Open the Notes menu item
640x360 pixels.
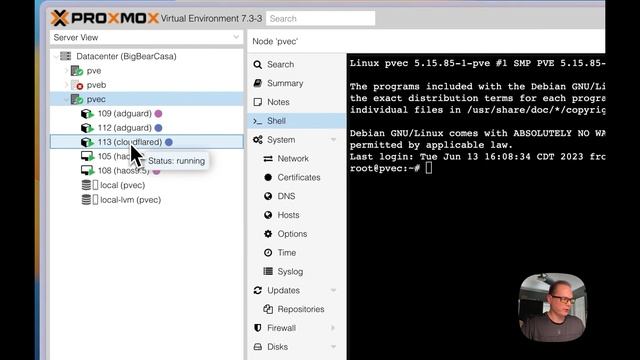pyautogui.click(x=297, y=102)
